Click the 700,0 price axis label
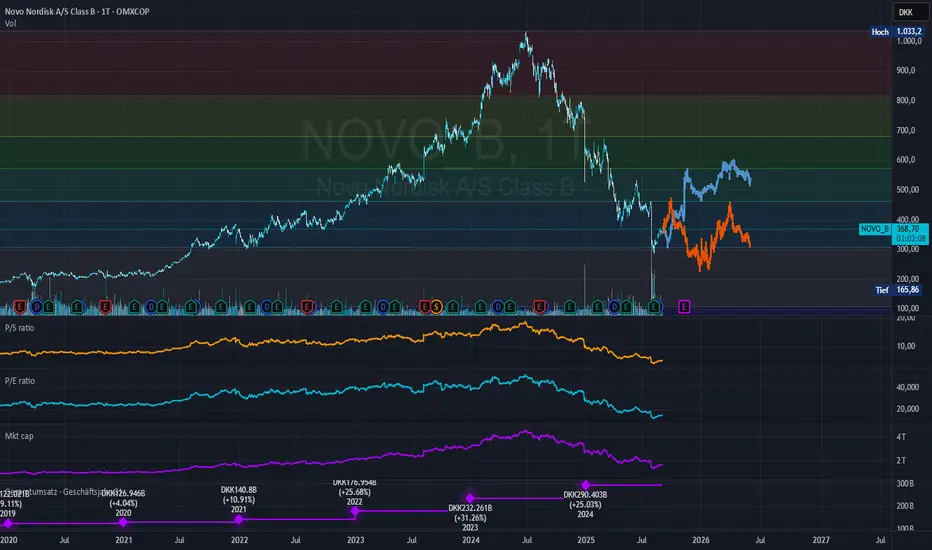The height and width of the screenshot is (550, 932). point(906,130)
